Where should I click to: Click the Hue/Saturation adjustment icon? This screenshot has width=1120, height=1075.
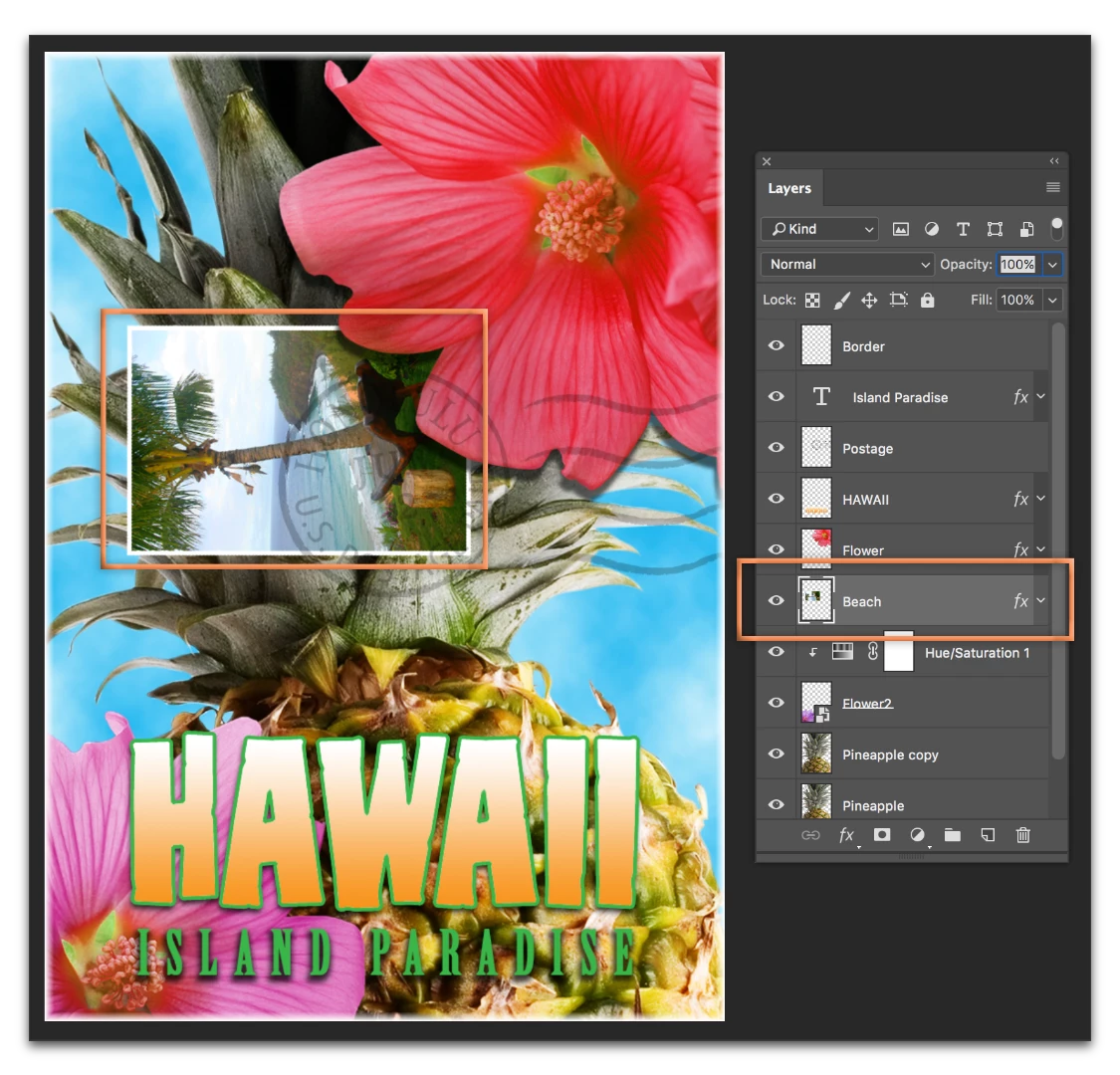coord(843,651)
